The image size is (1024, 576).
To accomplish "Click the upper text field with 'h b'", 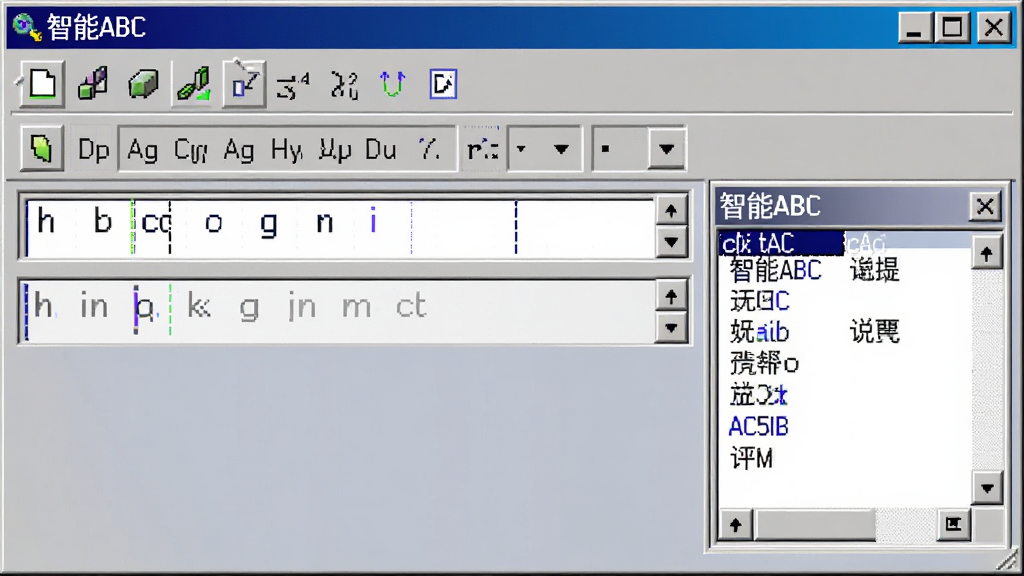I will 340,227.
